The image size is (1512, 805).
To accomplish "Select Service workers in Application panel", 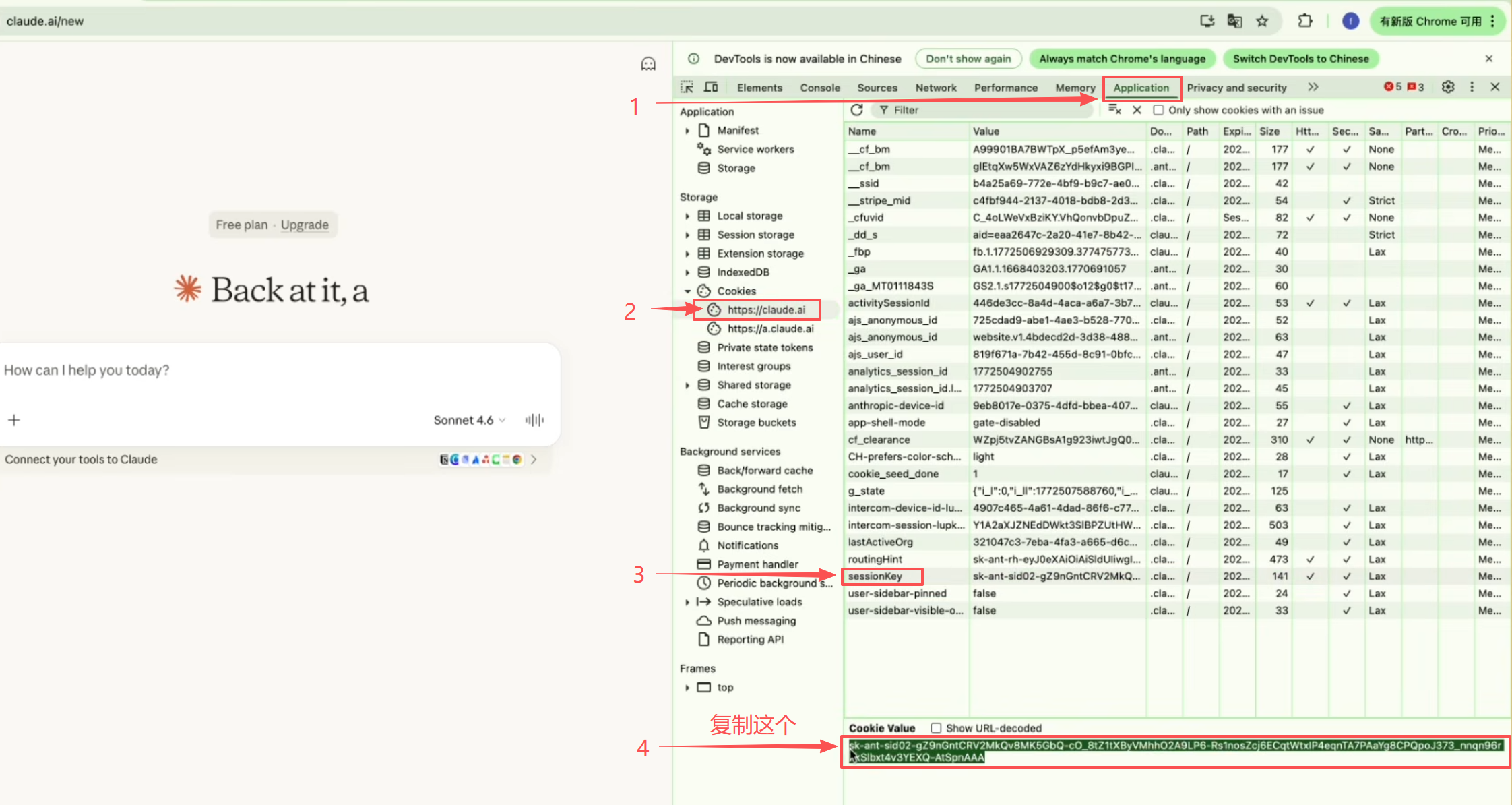I will point(755,149).
